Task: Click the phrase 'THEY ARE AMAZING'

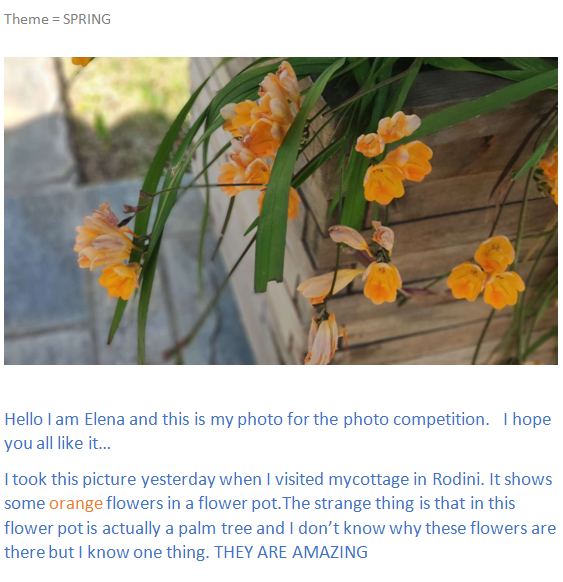Action: point(291,552)
